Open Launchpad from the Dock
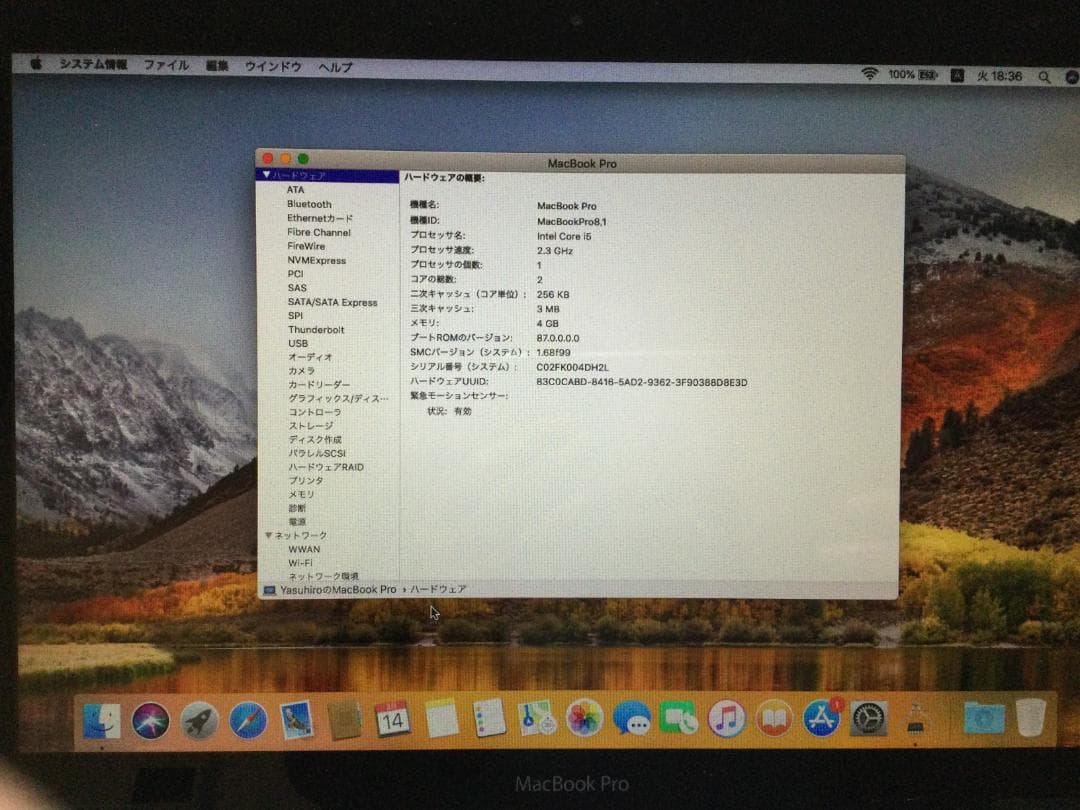Screen dimensions: 1080x810 pyautogui.click(x=198, y=719)
